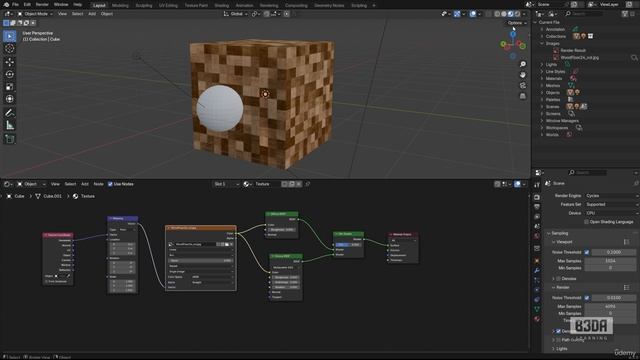Screen dimensions: 640x360
Task: Select the Rotate tool
Action: point(10,74)
